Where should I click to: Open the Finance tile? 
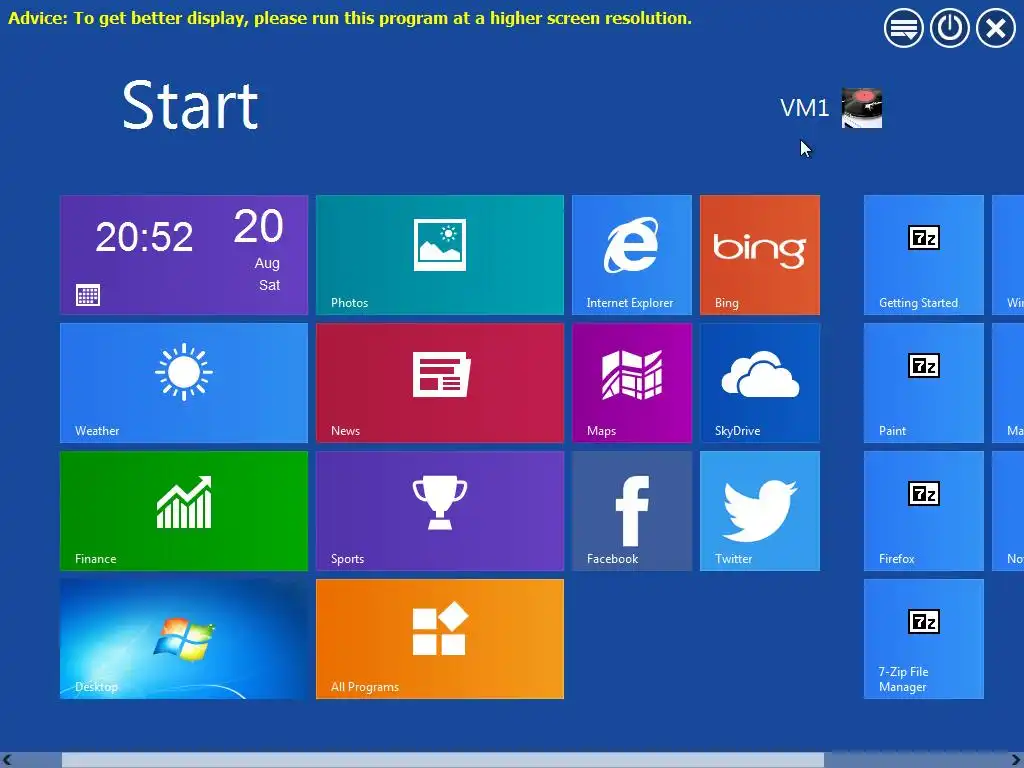point(184,511)
